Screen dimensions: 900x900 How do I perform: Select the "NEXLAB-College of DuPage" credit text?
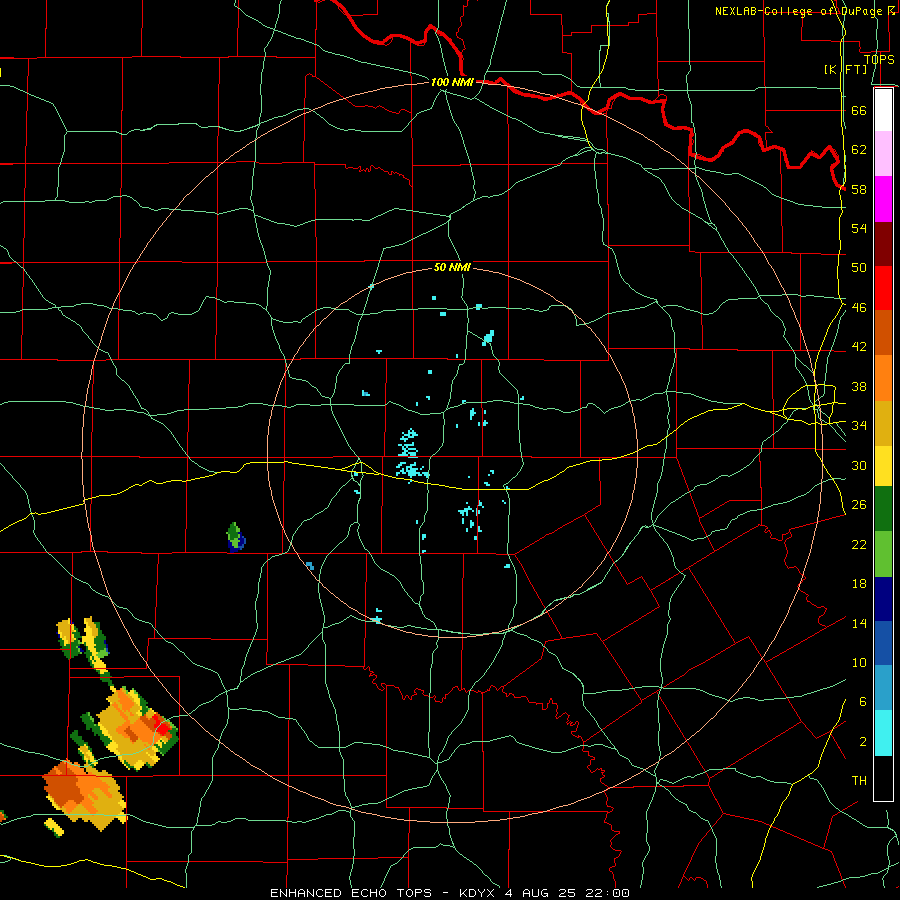798,11
